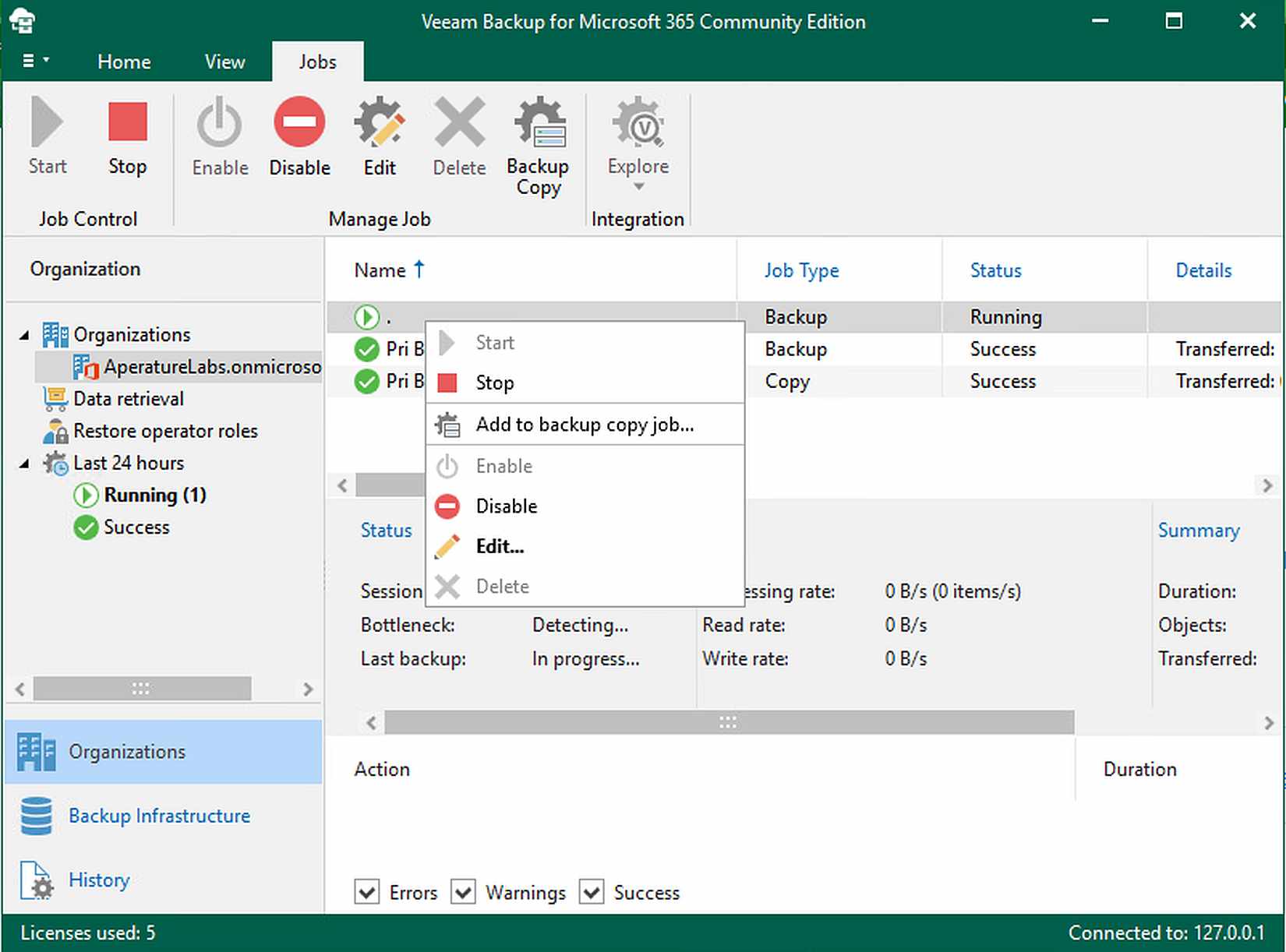Click the job list horizontal scrollbar thumb

click(x=390, y=485)
